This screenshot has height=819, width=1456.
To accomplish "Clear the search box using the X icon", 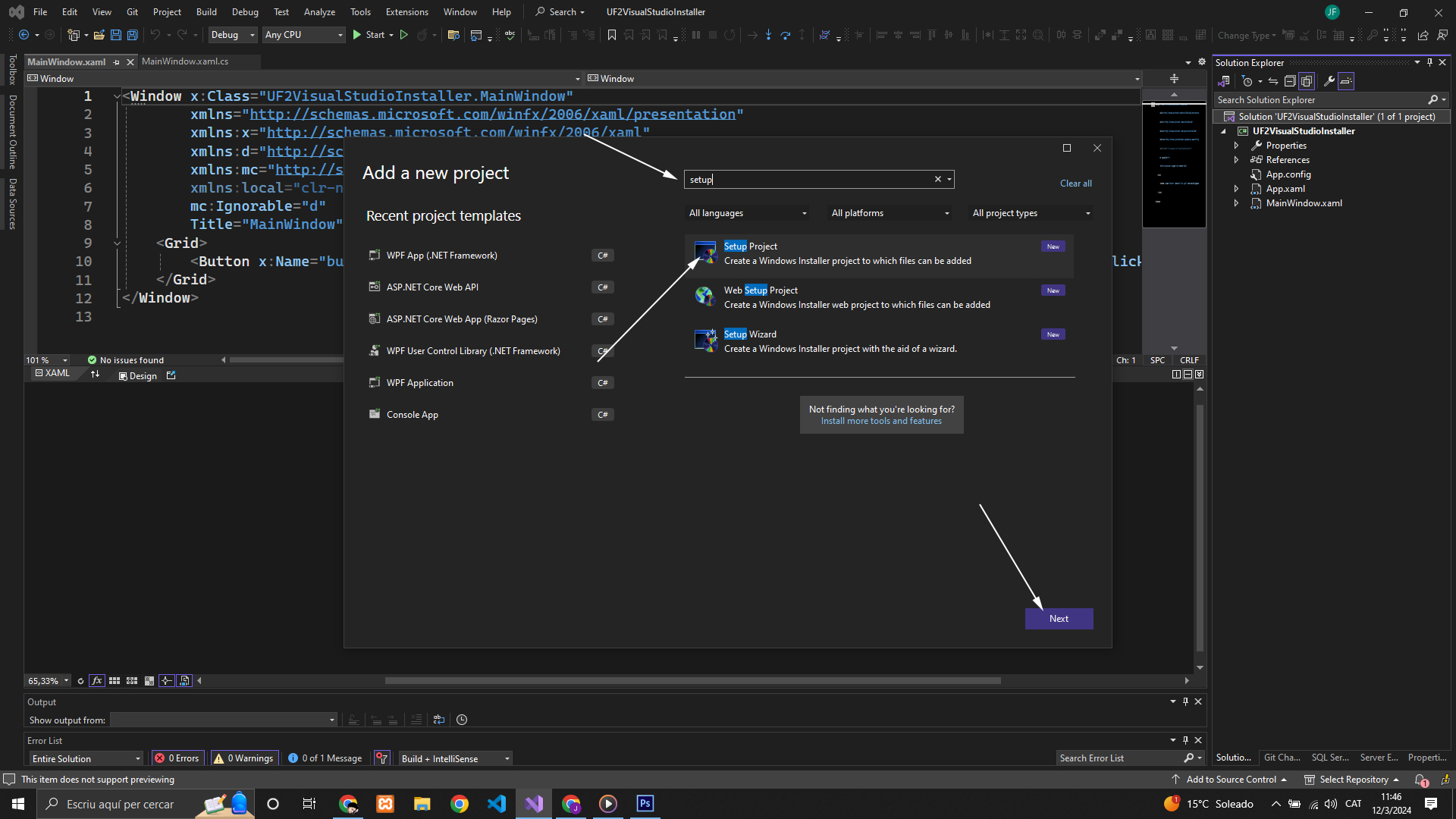I will point(937,180).
